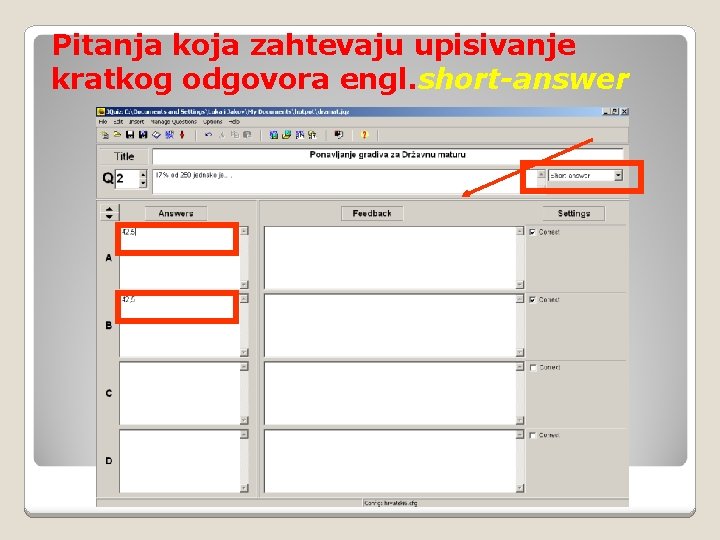Open the Help menu
The height and width of the screenshot is (540, 720).
234,122
